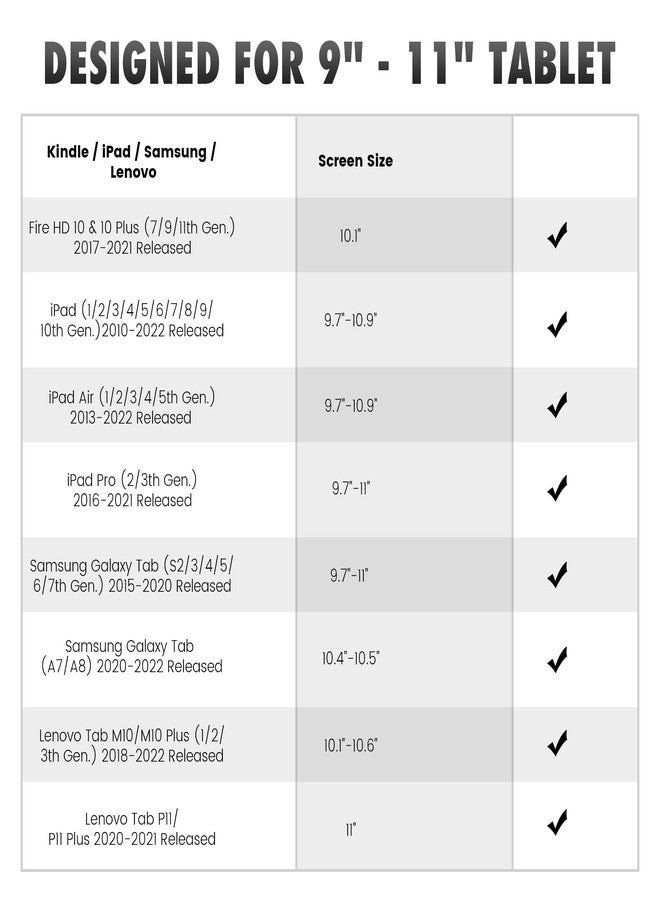Viewport: 660px width, 900px height.
Task: Select the checkmark in the iPad Air row
Action: 557,405
